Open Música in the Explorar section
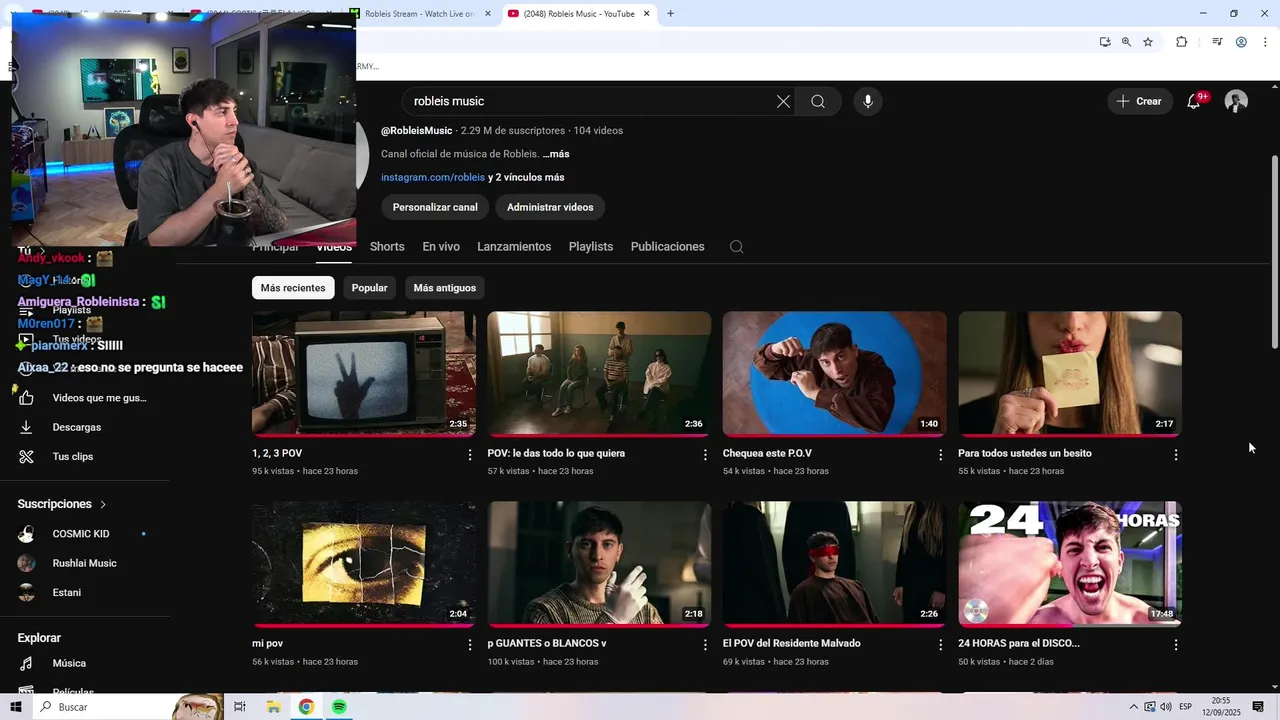Image resolution: width=1280 pixels, height=720 pixels. (86, 663)
